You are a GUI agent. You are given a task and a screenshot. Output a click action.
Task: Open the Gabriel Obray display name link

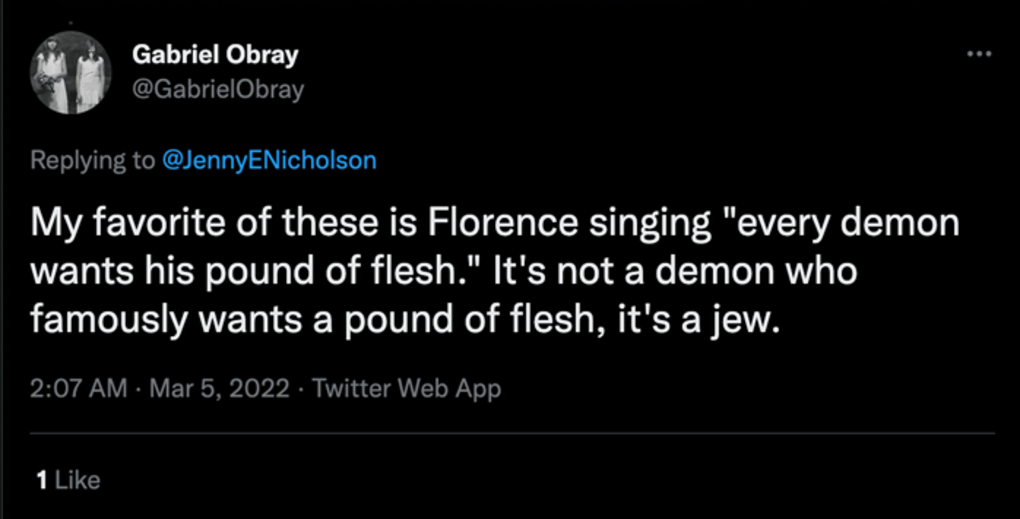[215, 55]
